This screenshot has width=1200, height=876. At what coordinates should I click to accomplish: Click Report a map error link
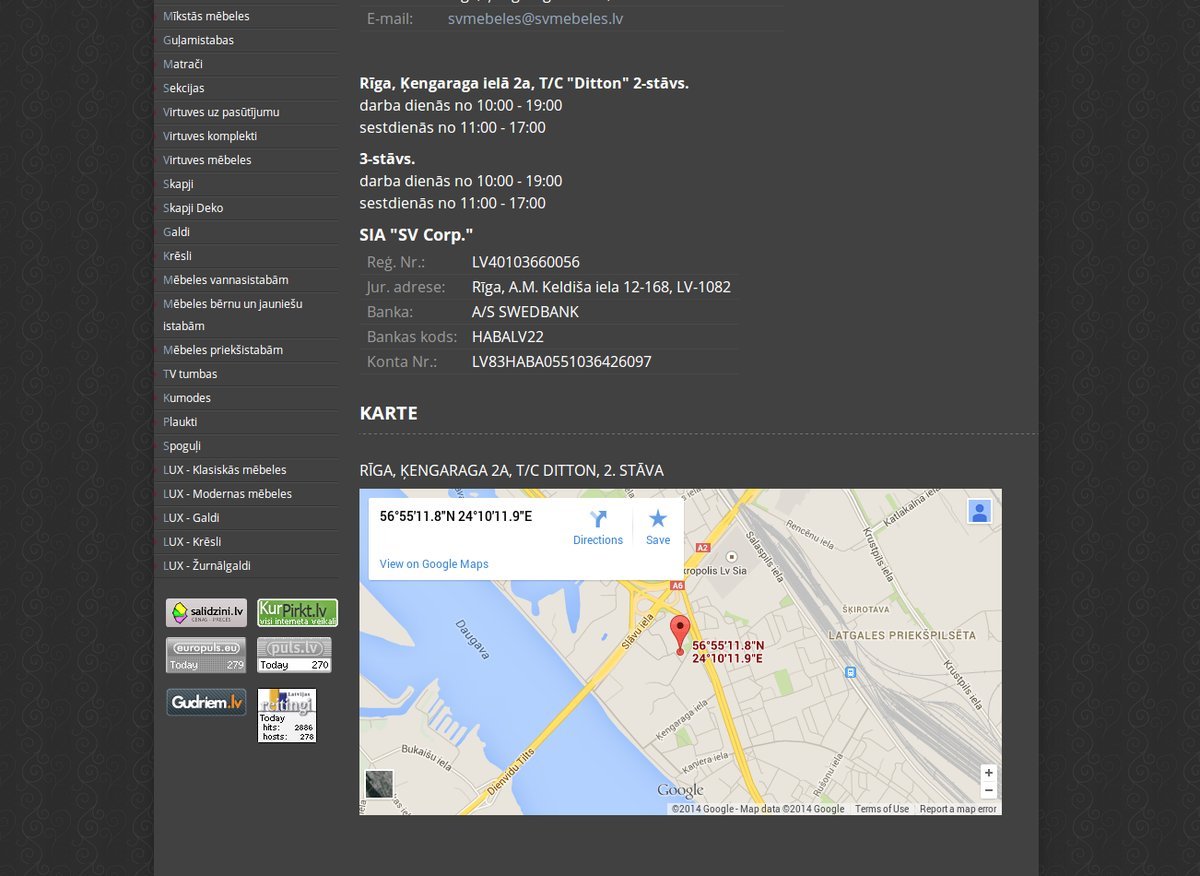[x=958, y=809]
